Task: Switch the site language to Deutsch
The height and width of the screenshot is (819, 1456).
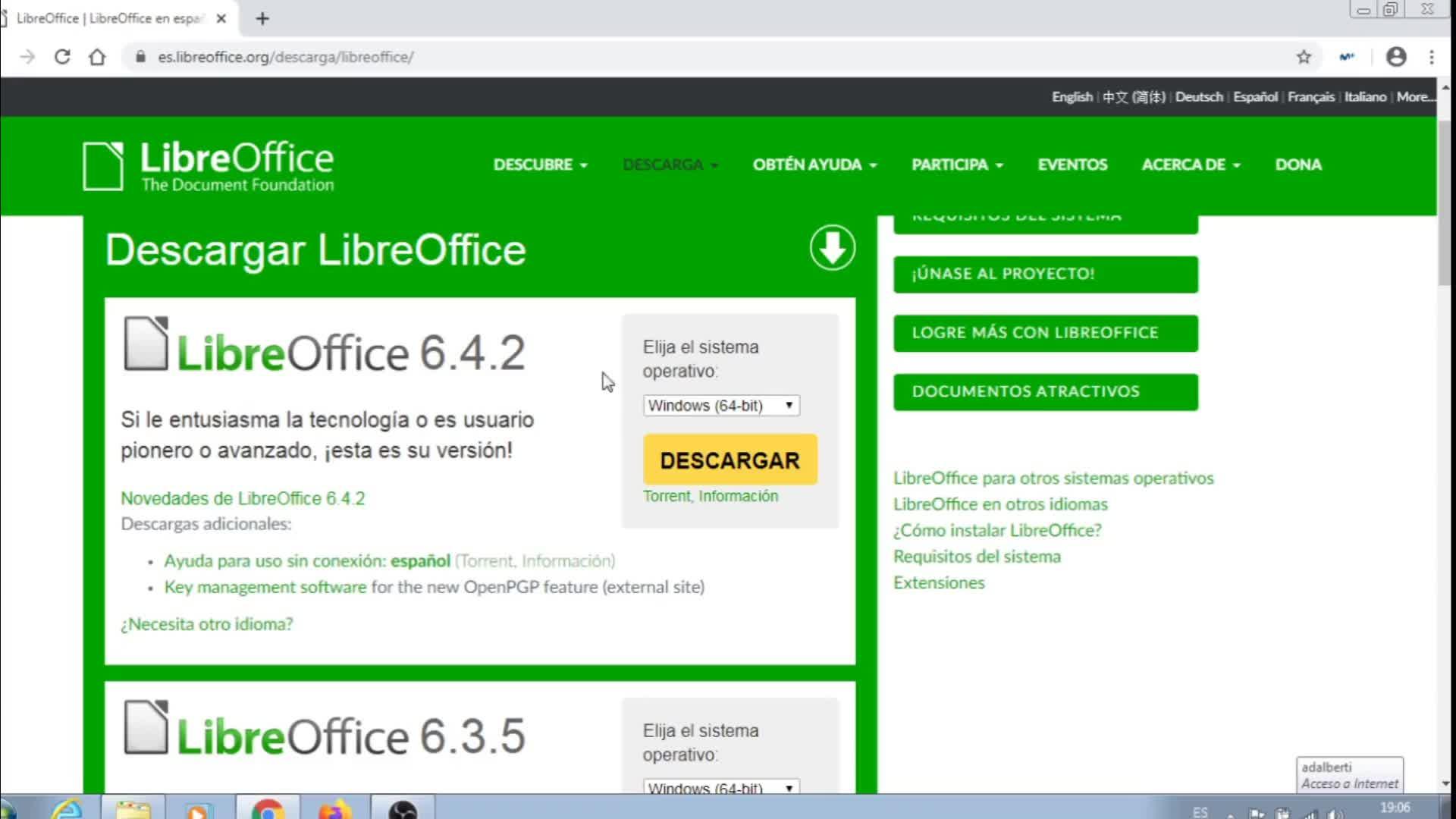Action: 1199,97
